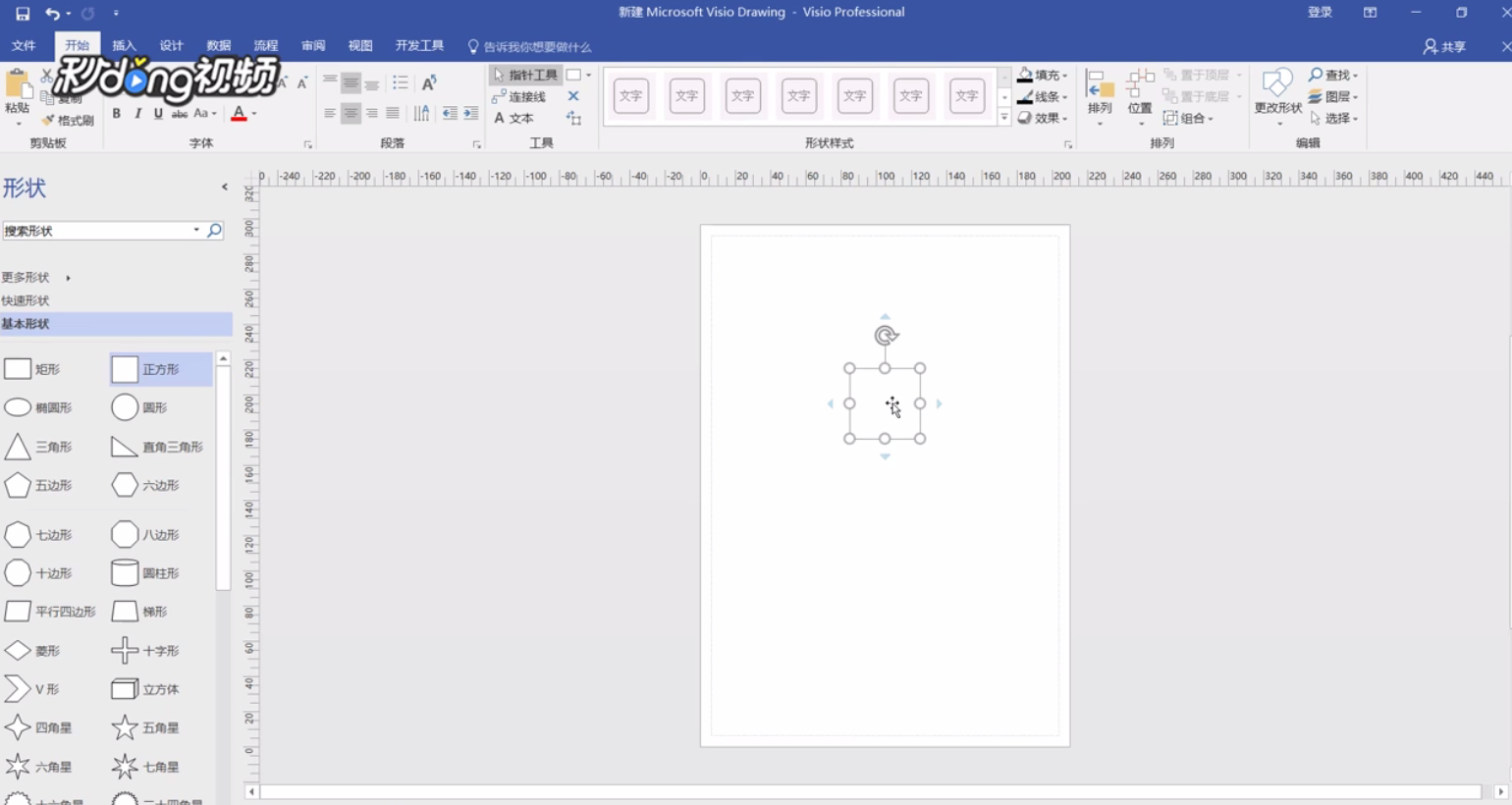Image resolution: width=1512 pixels, height=805 pixels.
Task: Switch to the Insert (插入) tab
Action: [124, 46]
